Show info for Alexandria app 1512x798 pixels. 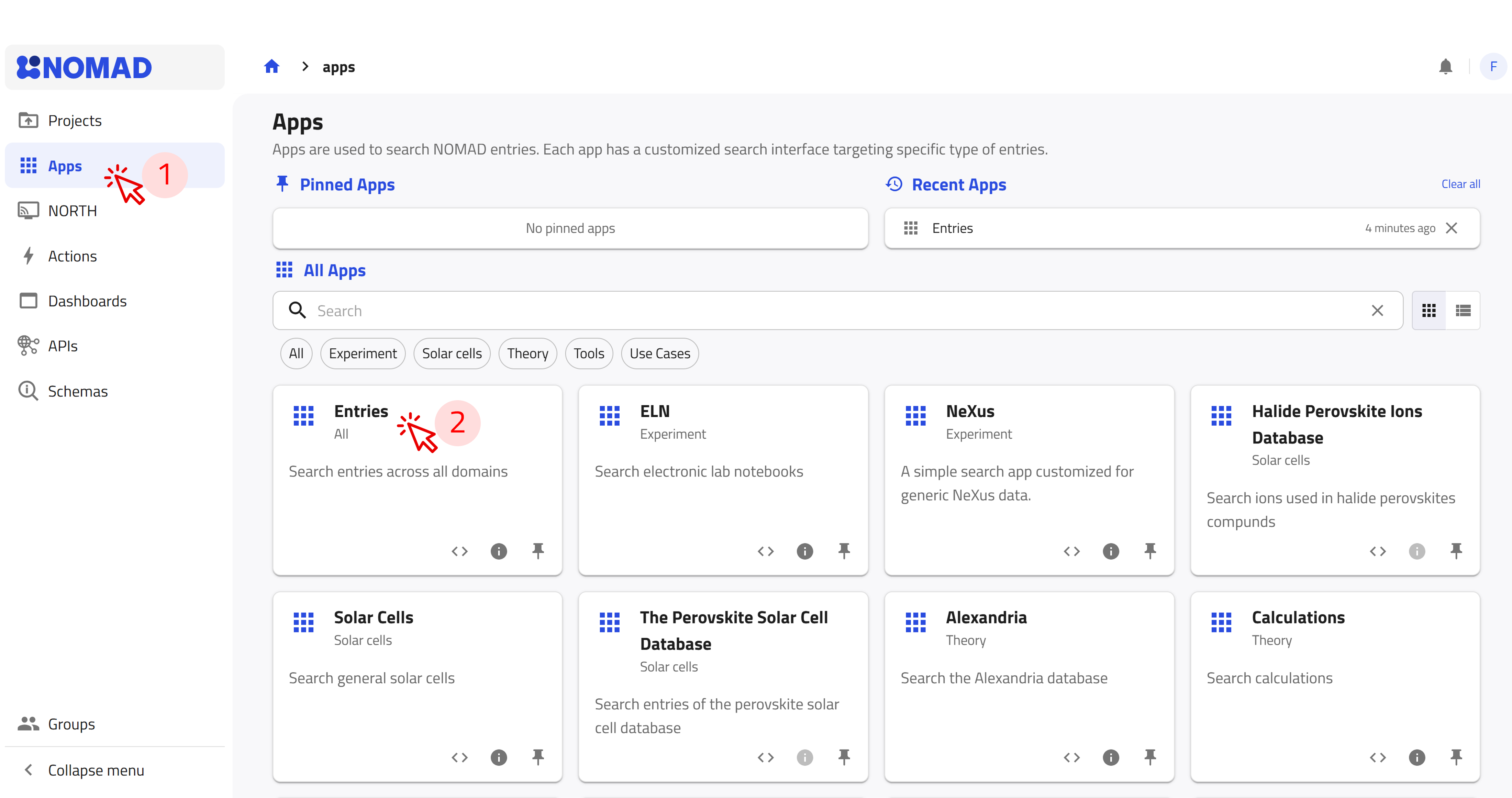[1111, 757]
